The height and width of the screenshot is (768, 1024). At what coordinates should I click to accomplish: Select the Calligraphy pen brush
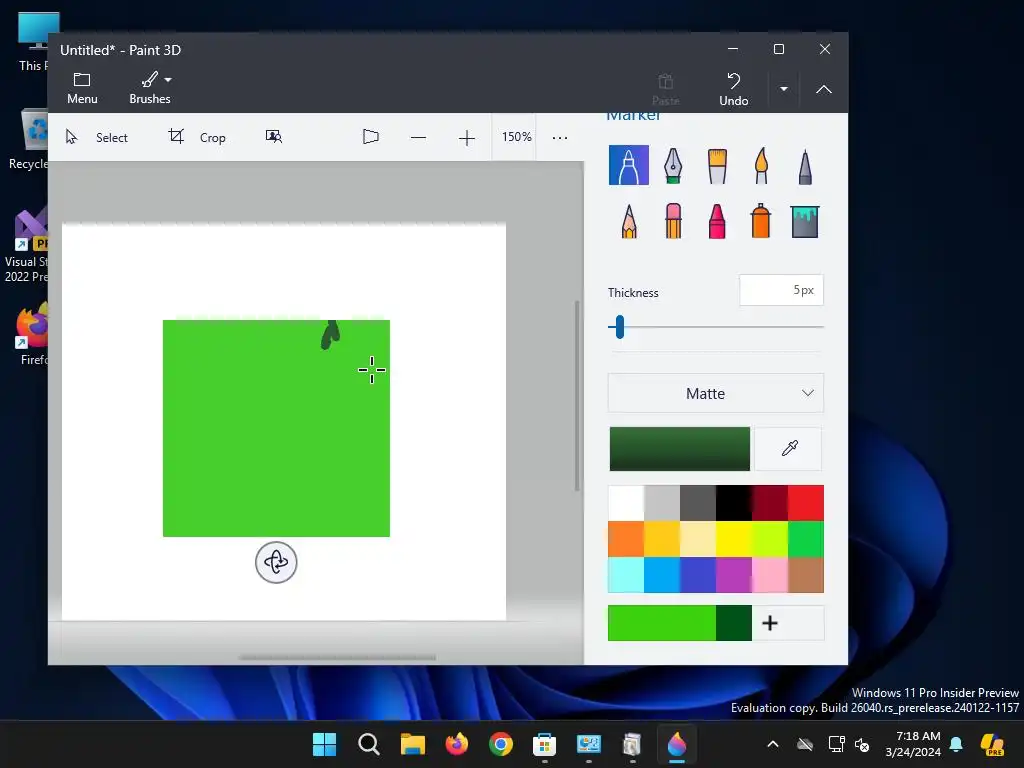[673, 165]
